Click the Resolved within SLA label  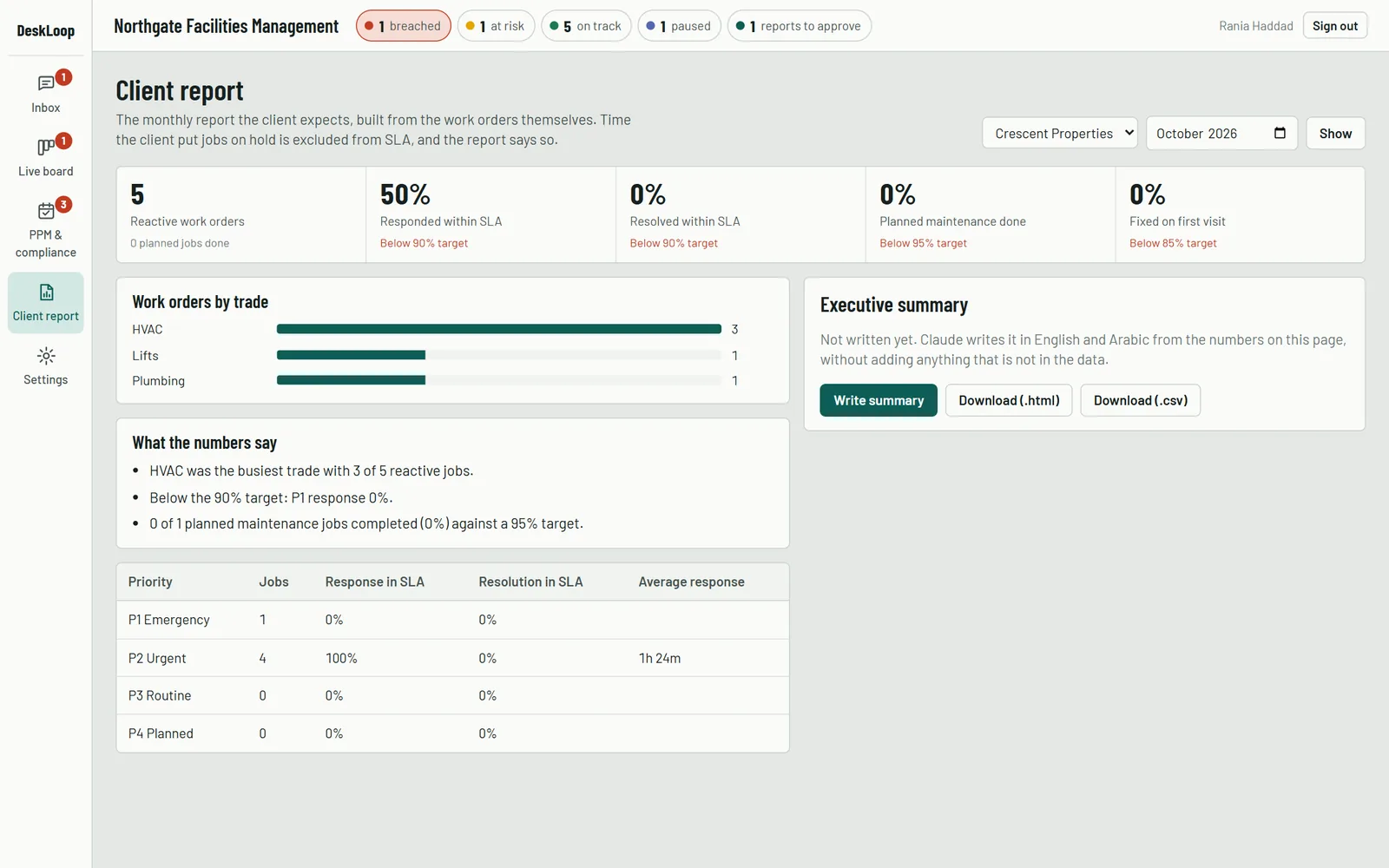pyautogui.click(x=685, y=221)
